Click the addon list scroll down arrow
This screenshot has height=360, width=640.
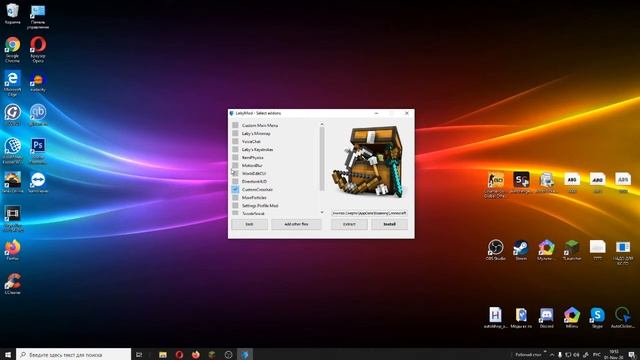[x=322, y=213]
